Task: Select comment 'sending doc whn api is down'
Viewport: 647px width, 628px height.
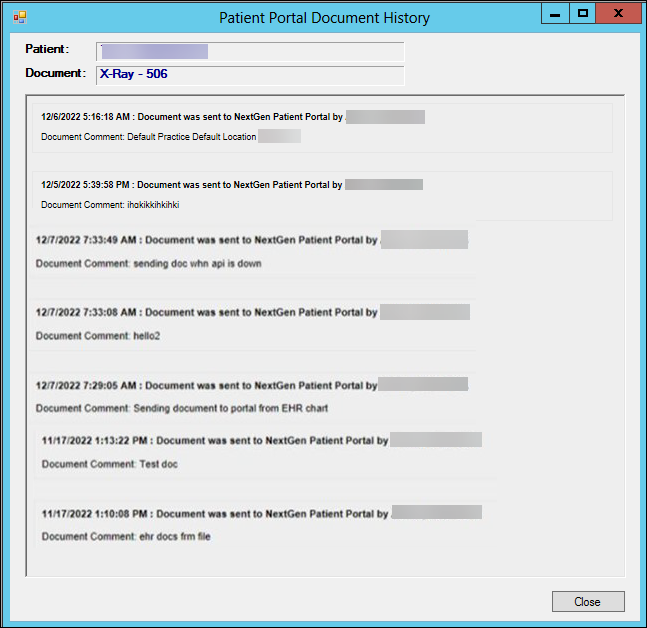Action: click(197, 263)
